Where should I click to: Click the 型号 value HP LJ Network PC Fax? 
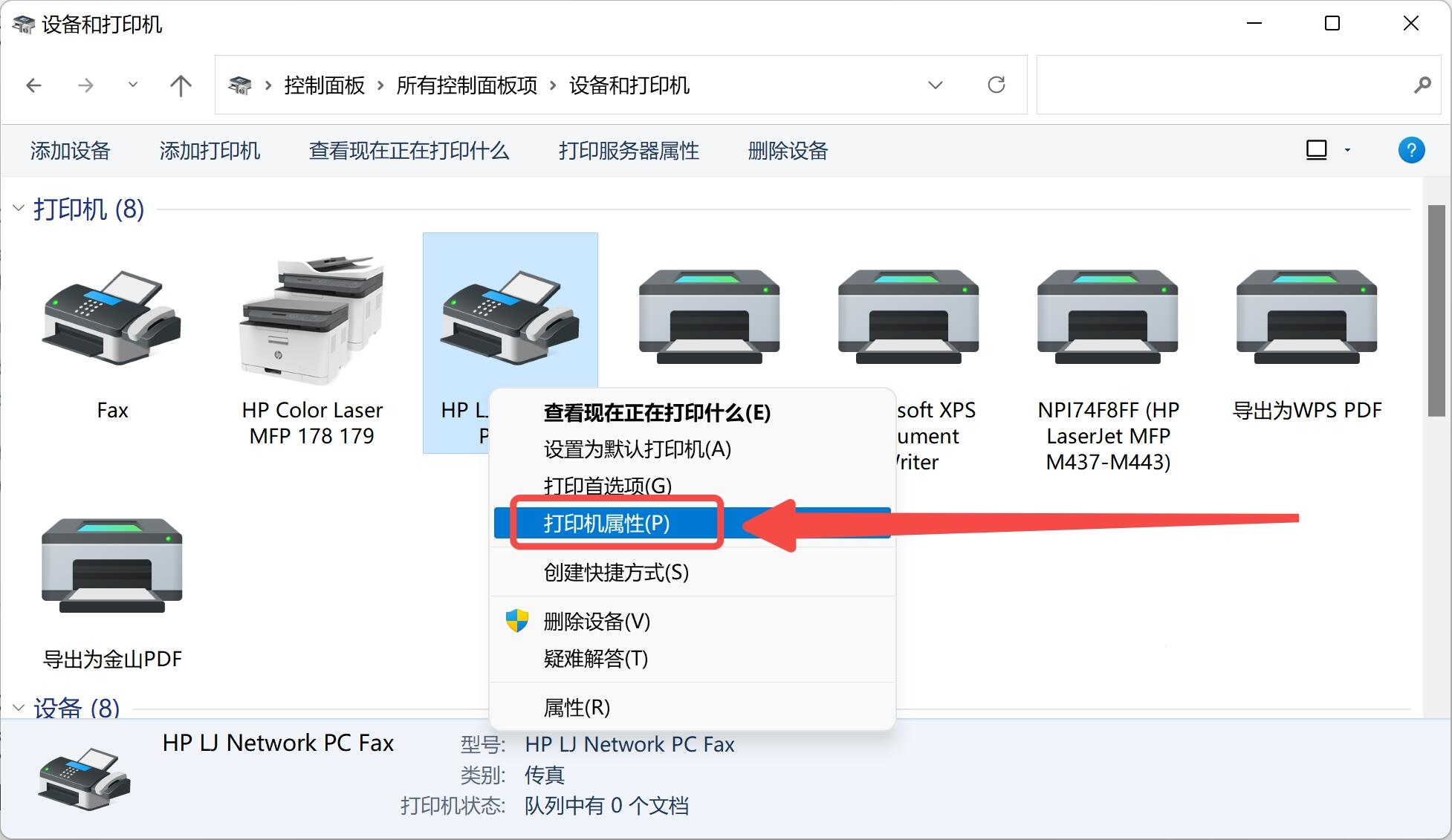click(629, 744)
